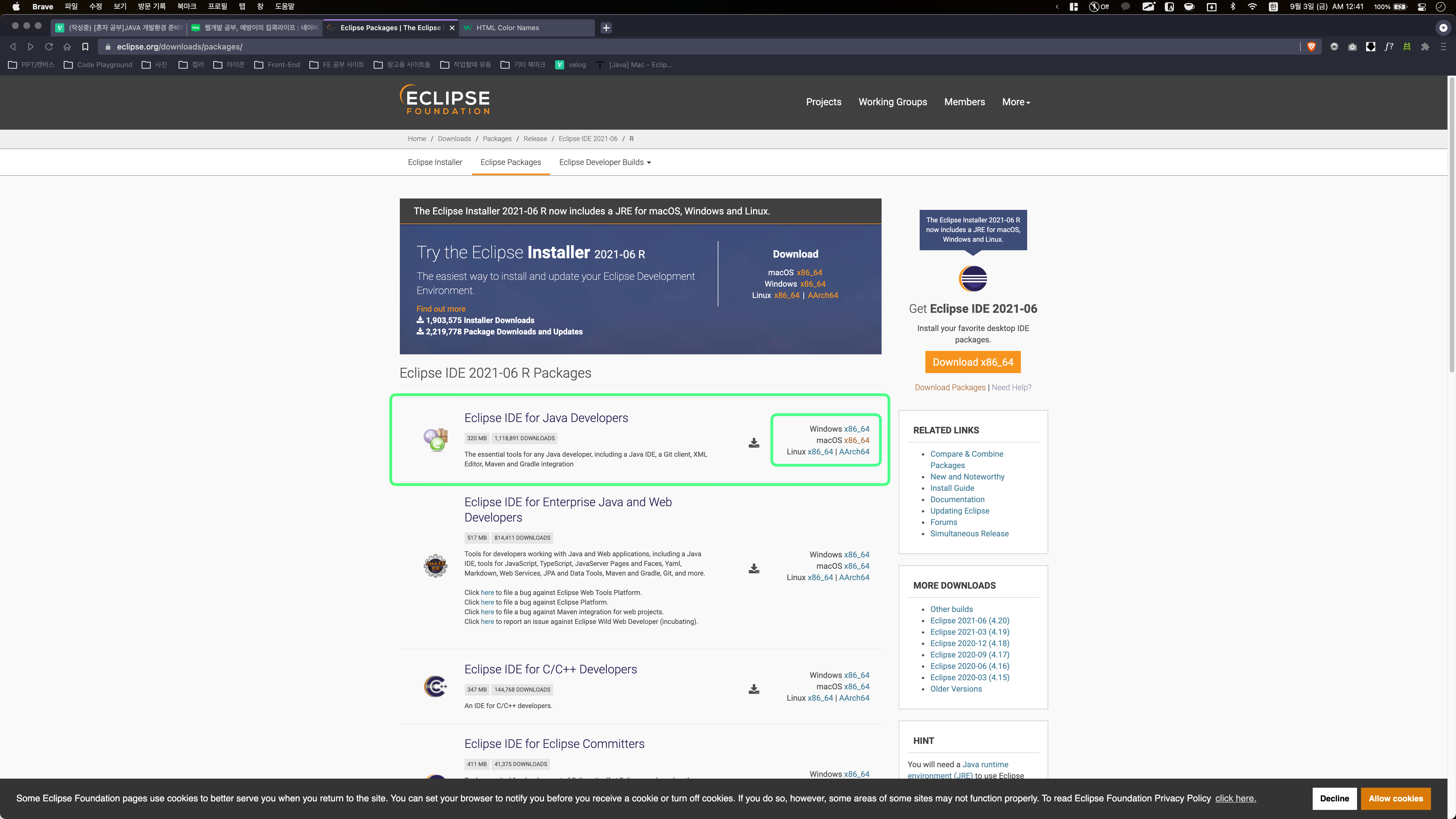Close the Eclipse Packages tab

452,28
